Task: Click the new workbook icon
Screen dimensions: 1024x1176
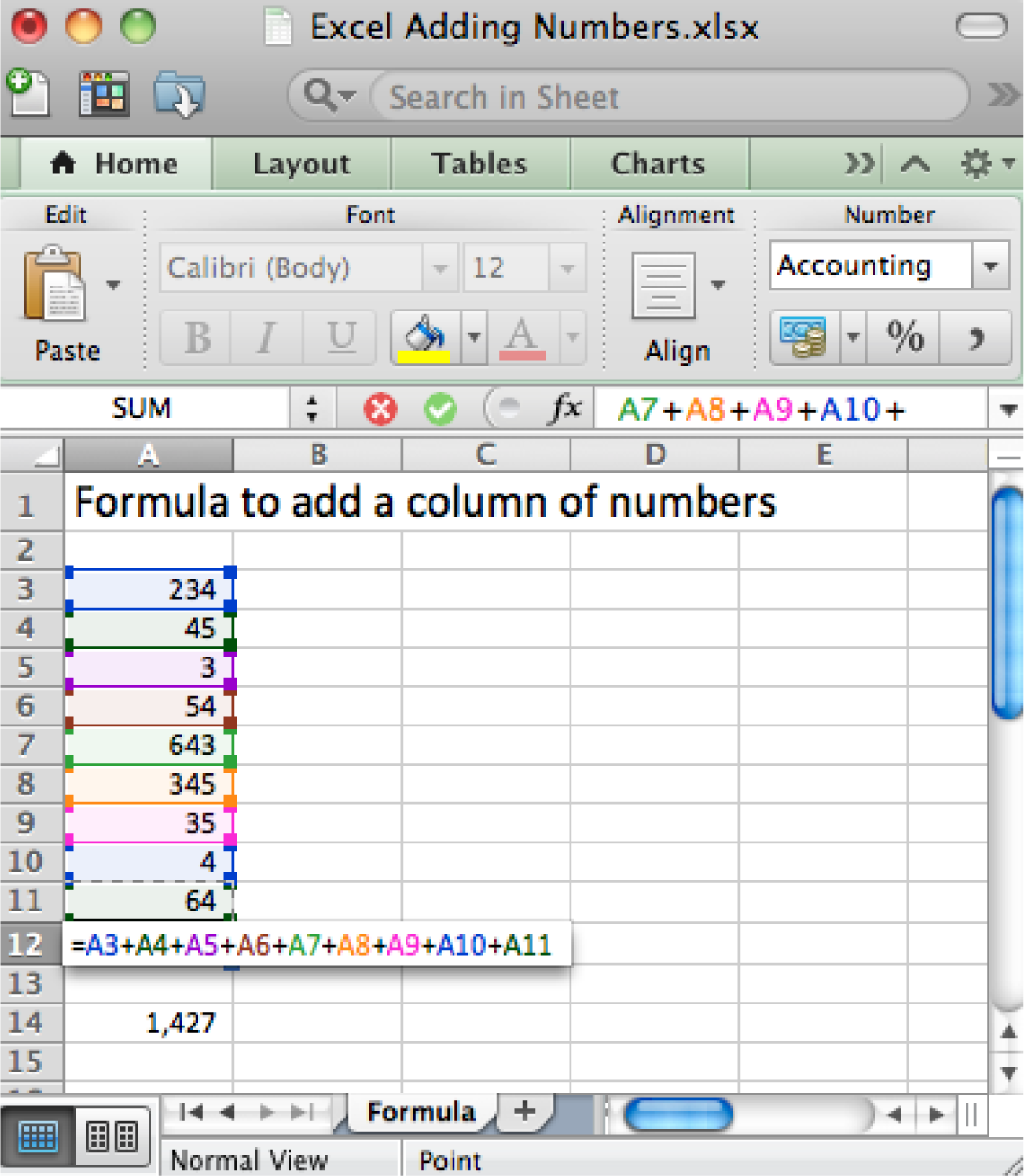Action: 28,95
